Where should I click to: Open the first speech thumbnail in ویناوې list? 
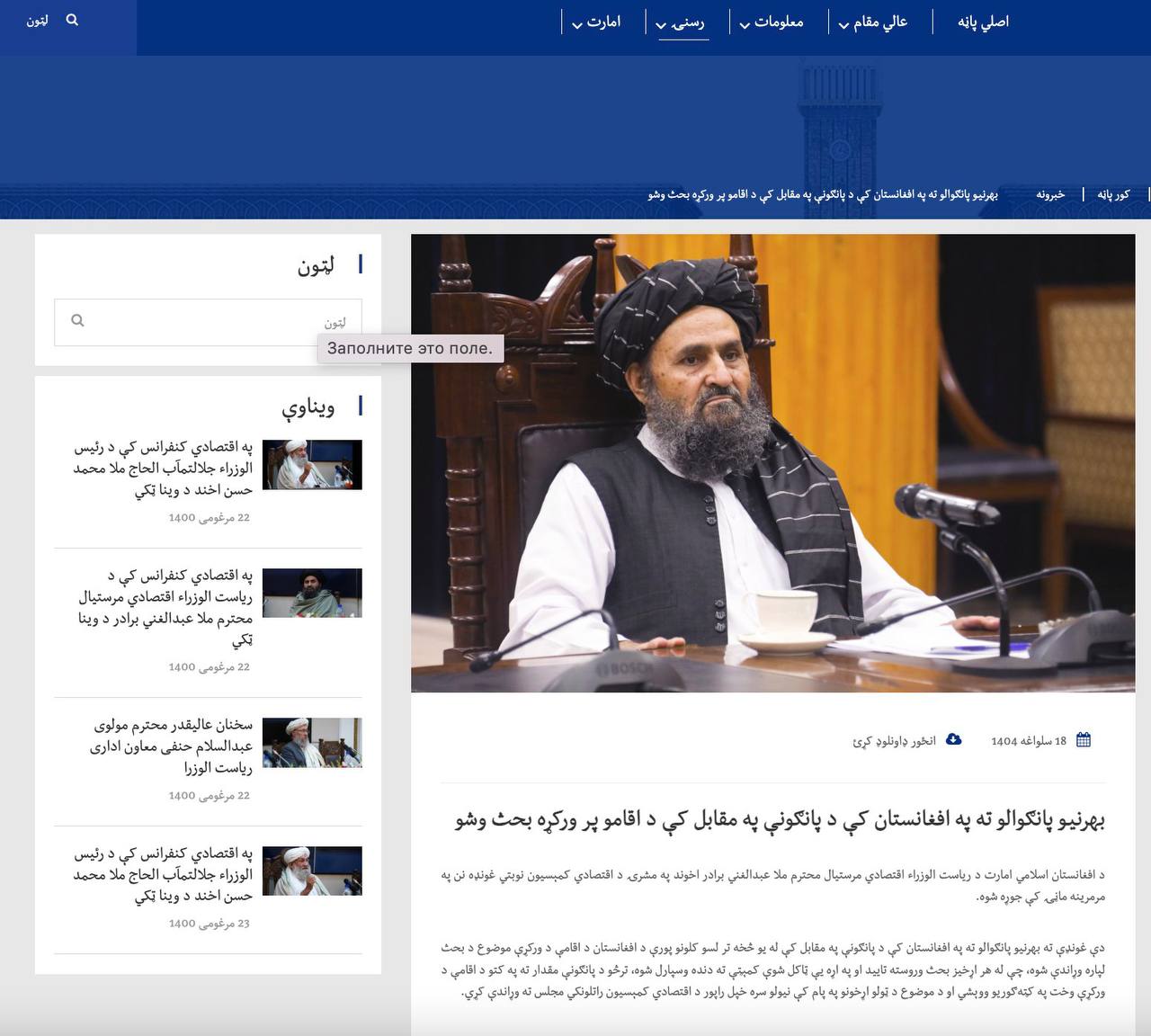[x=312, y=464]
